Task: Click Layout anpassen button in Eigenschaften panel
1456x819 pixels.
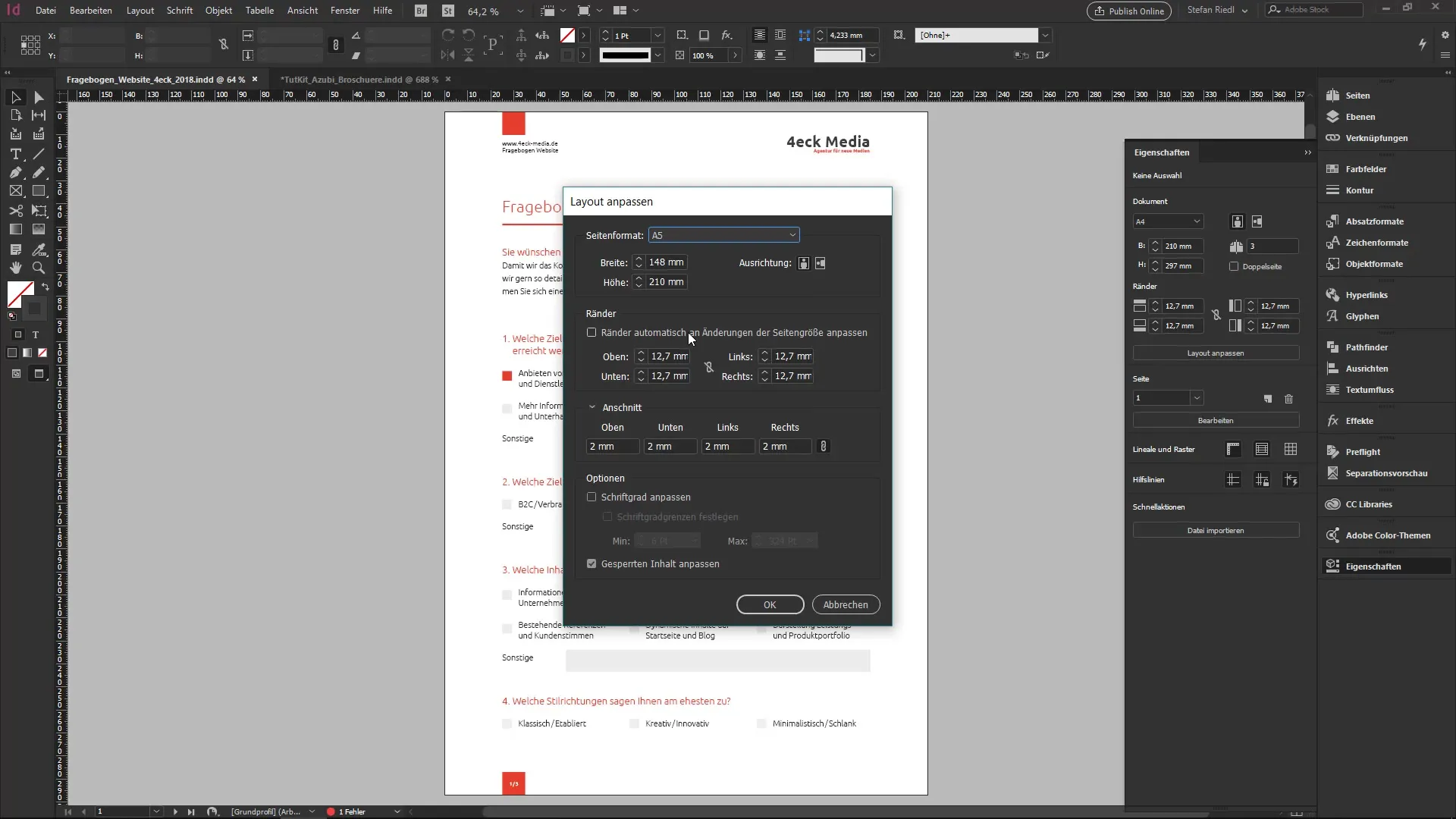Action: point(1216,353)
